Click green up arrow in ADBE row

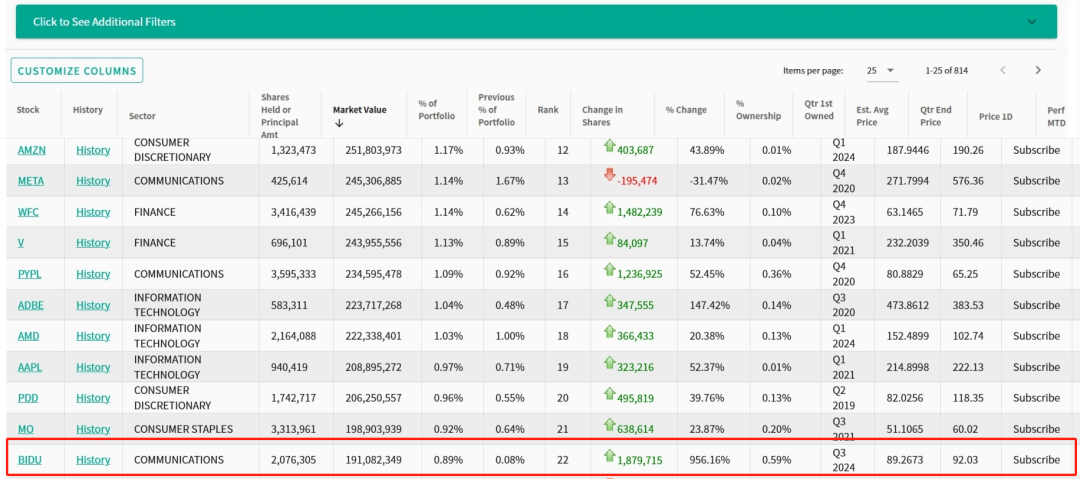tap(609, 301)
